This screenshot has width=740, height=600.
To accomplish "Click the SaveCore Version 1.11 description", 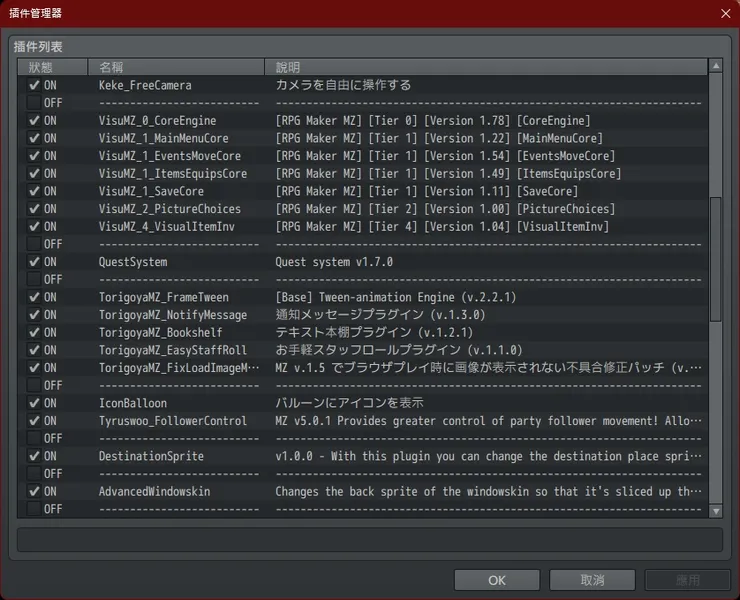I will point(427,191).
